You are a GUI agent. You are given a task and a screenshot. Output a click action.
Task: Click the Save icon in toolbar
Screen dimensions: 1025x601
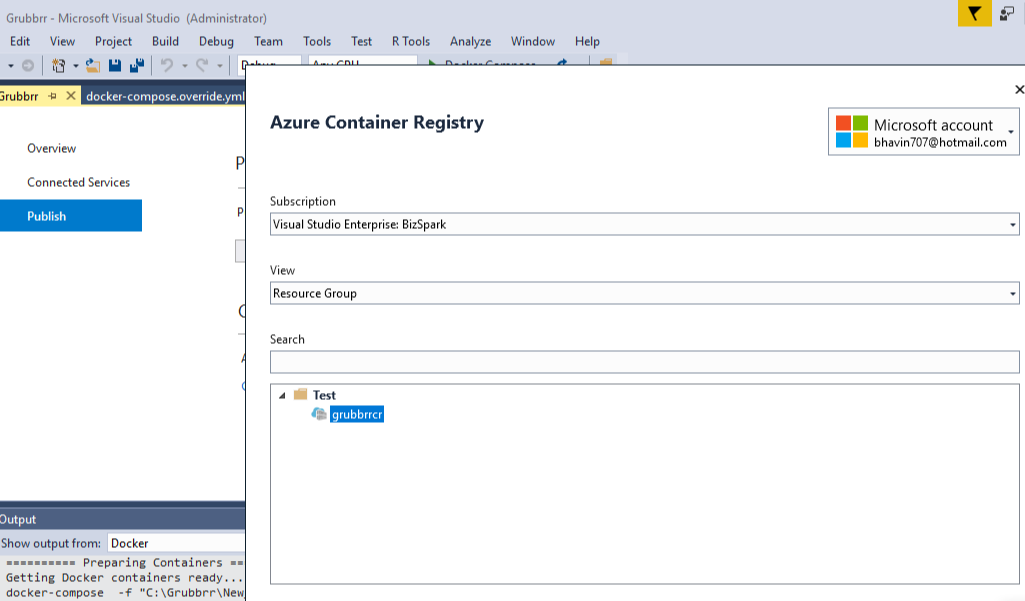115,65
